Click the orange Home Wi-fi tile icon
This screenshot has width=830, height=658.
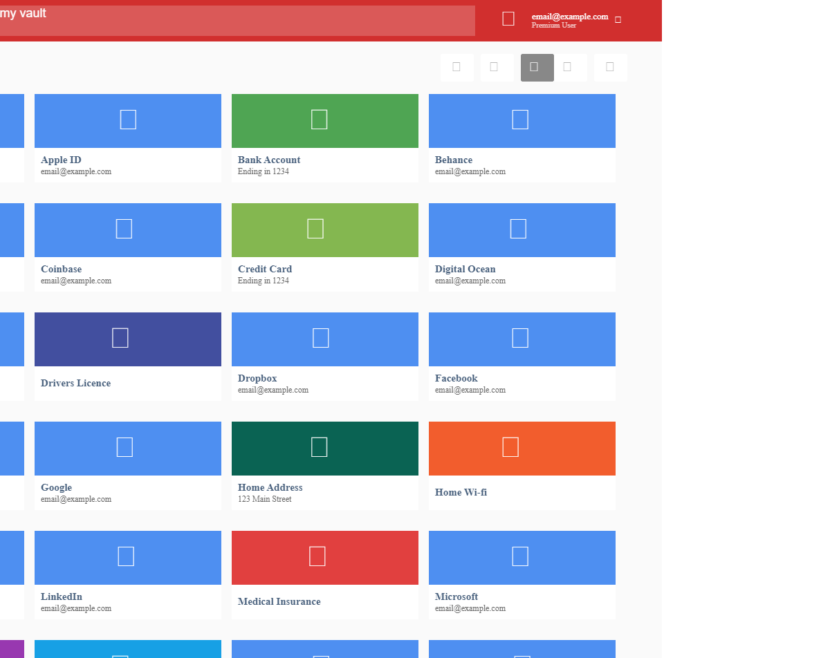(x=510, y=447)
